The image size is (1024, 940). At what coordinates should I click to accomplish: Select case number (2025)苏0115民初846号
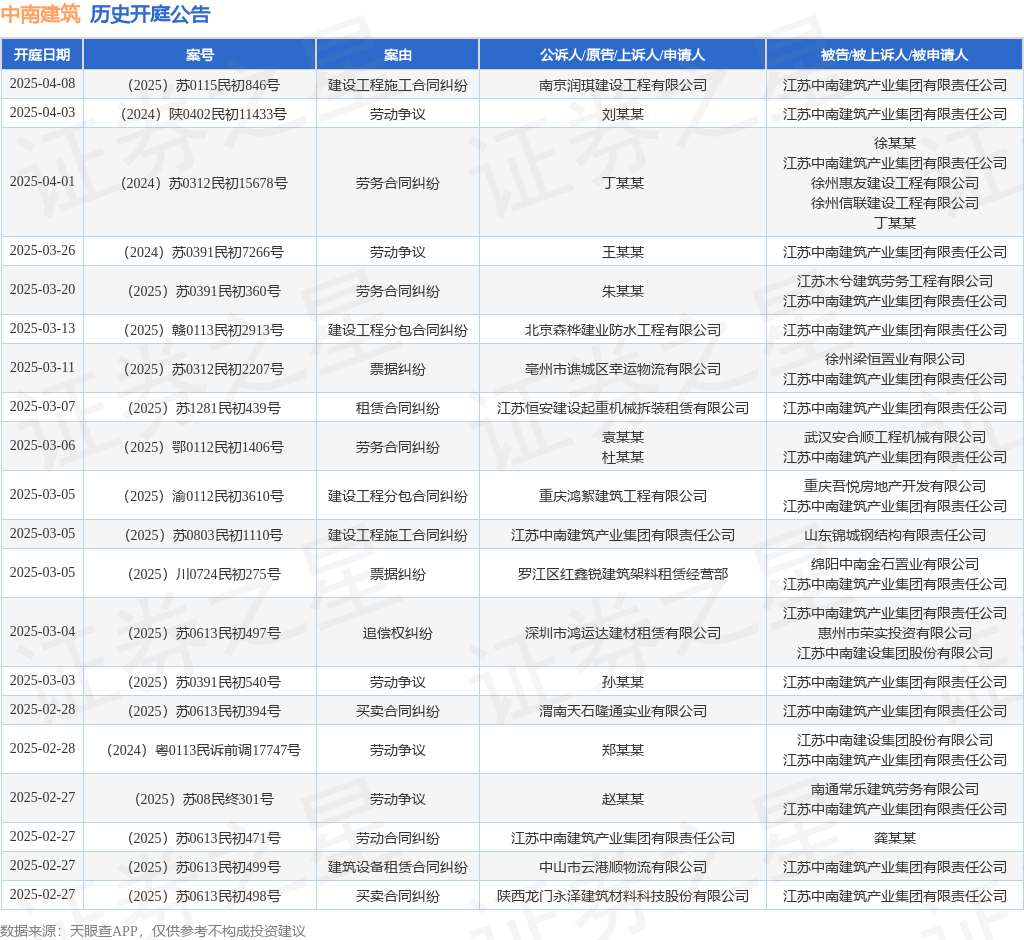click(x=200, y=85)
